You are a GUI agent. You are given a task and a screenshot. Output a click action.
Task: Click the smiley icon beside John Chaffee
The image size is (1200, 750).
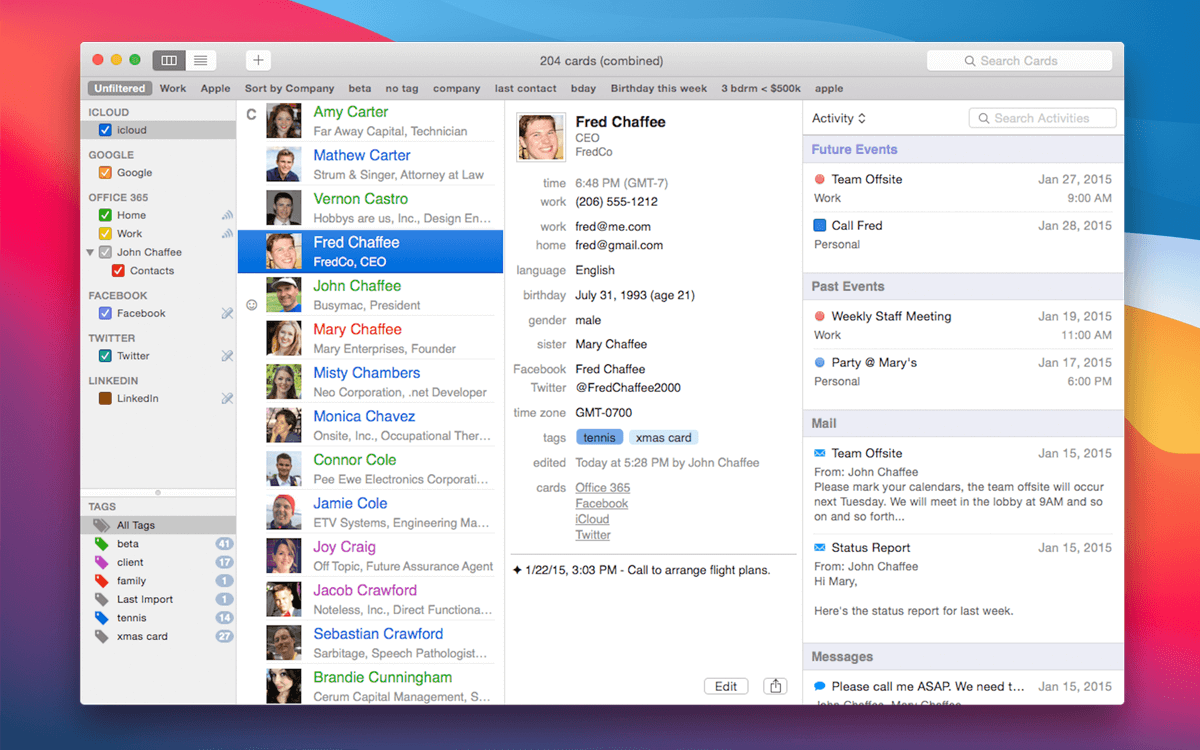[252, 305]
